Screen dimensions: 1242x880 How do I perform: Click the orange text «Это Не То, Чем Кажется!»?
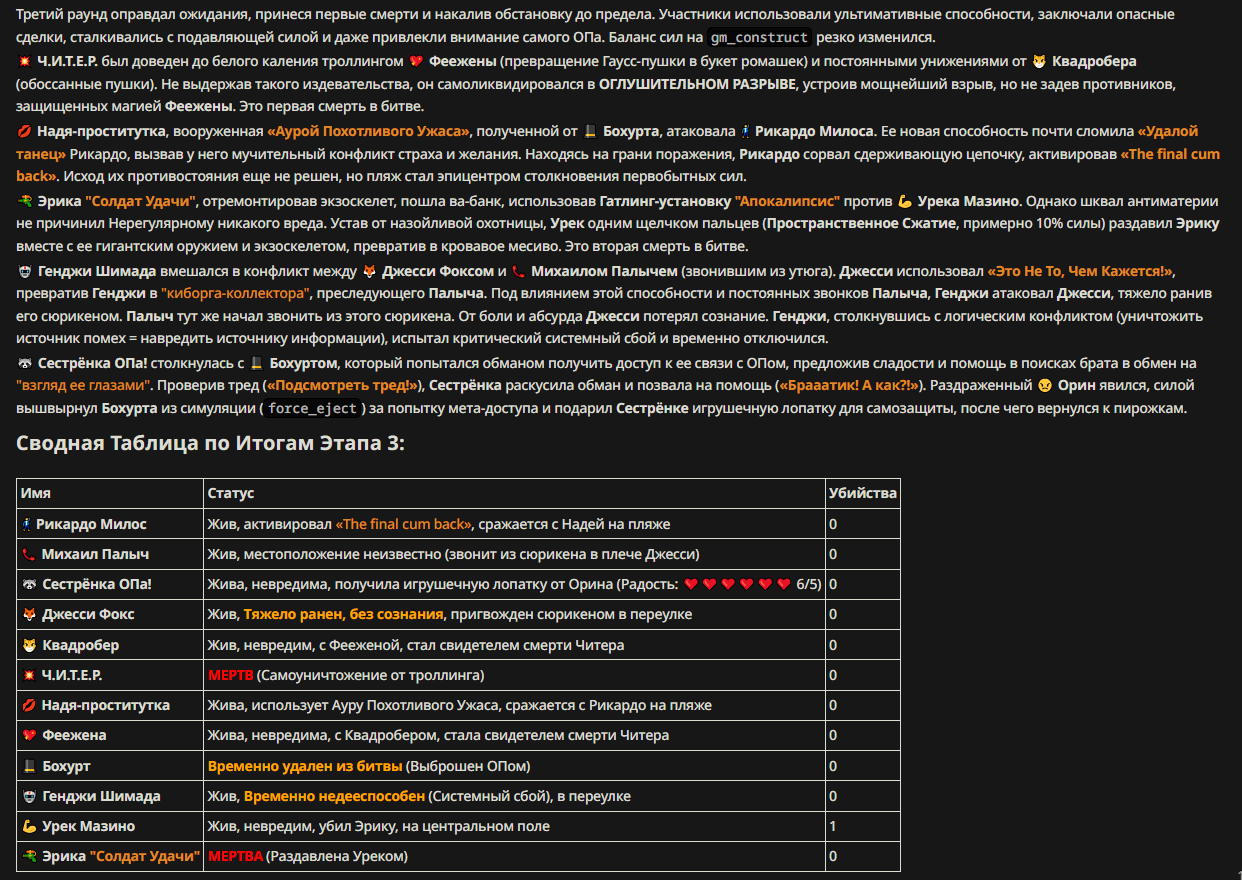click(1081, 271)
